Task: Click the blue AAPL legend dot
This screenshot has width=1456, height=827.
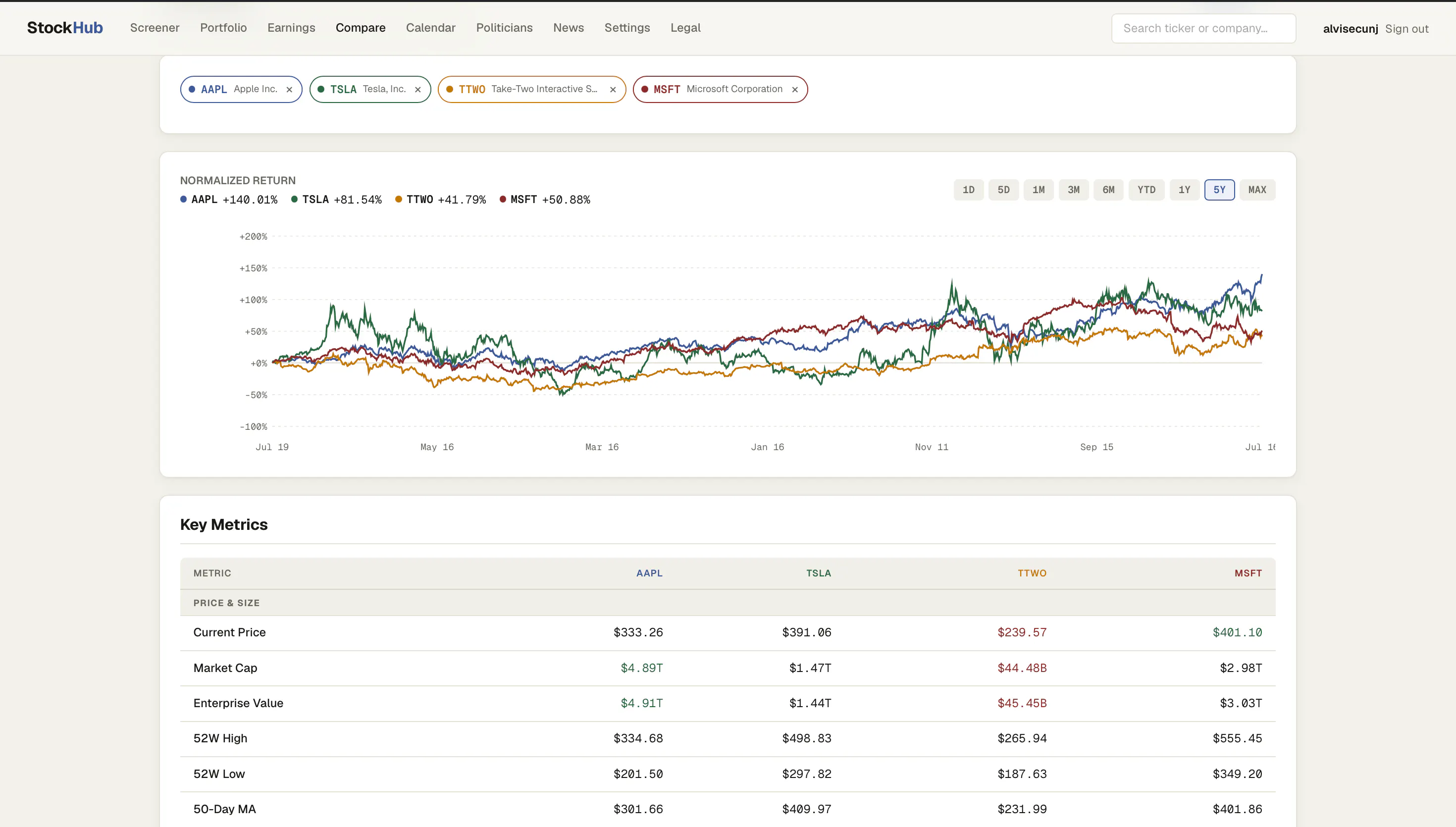Action: click(183, 200)
